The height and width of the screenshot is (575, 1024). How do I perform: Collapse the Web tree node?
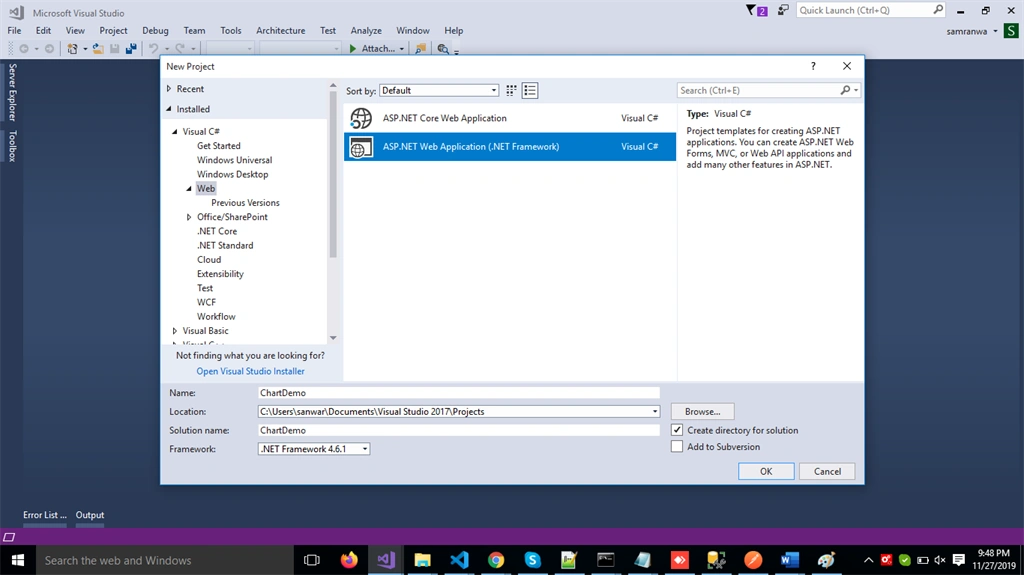189,188
